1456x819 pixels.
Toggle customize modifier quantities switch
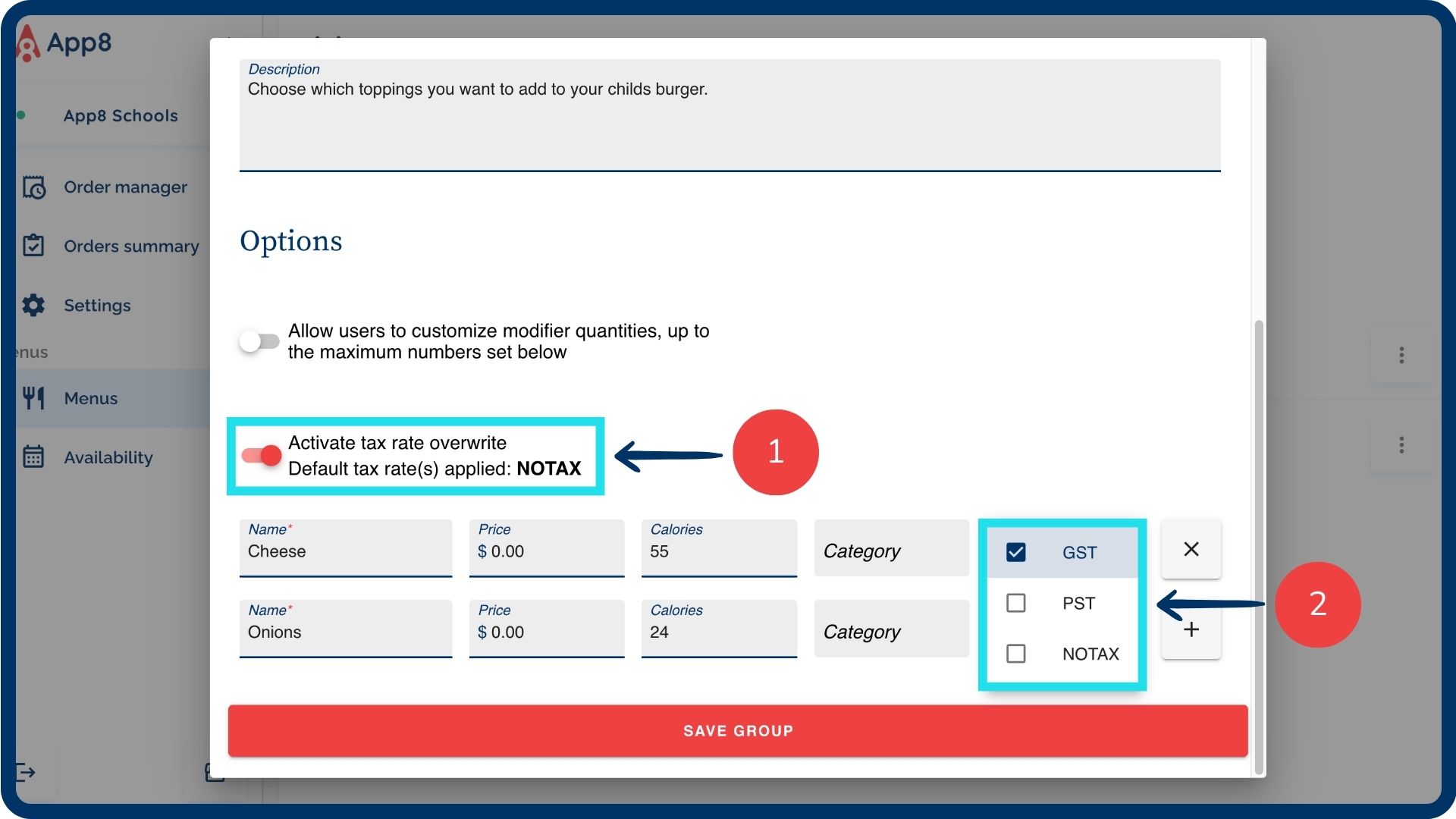coord(259,341)
